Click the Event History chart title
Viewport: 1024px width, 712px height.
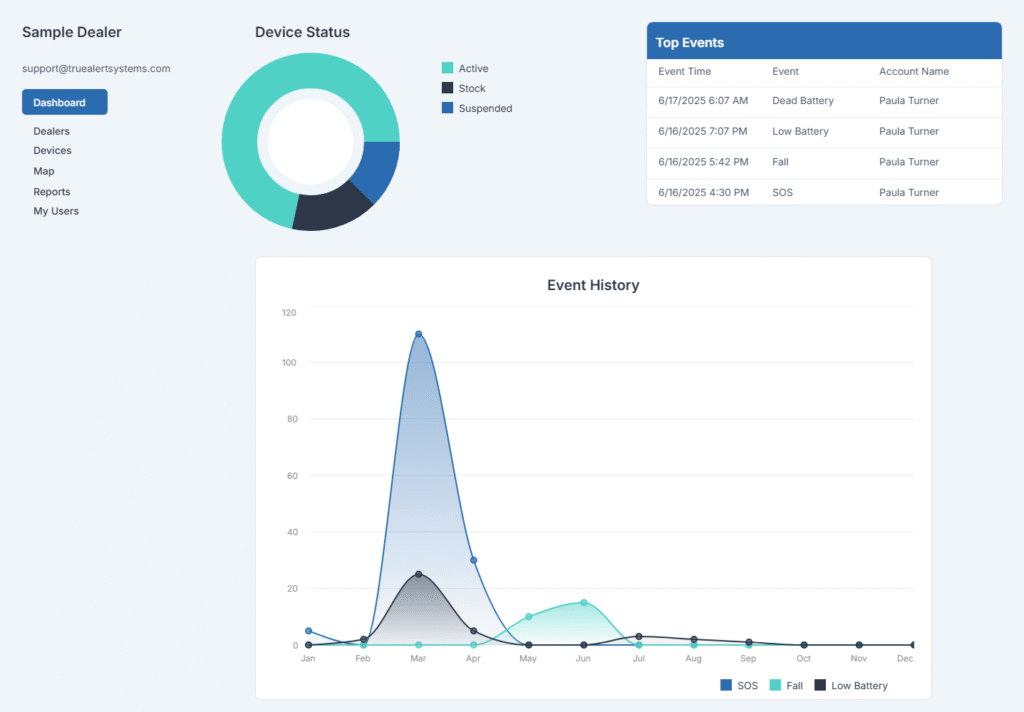[592, 285]
